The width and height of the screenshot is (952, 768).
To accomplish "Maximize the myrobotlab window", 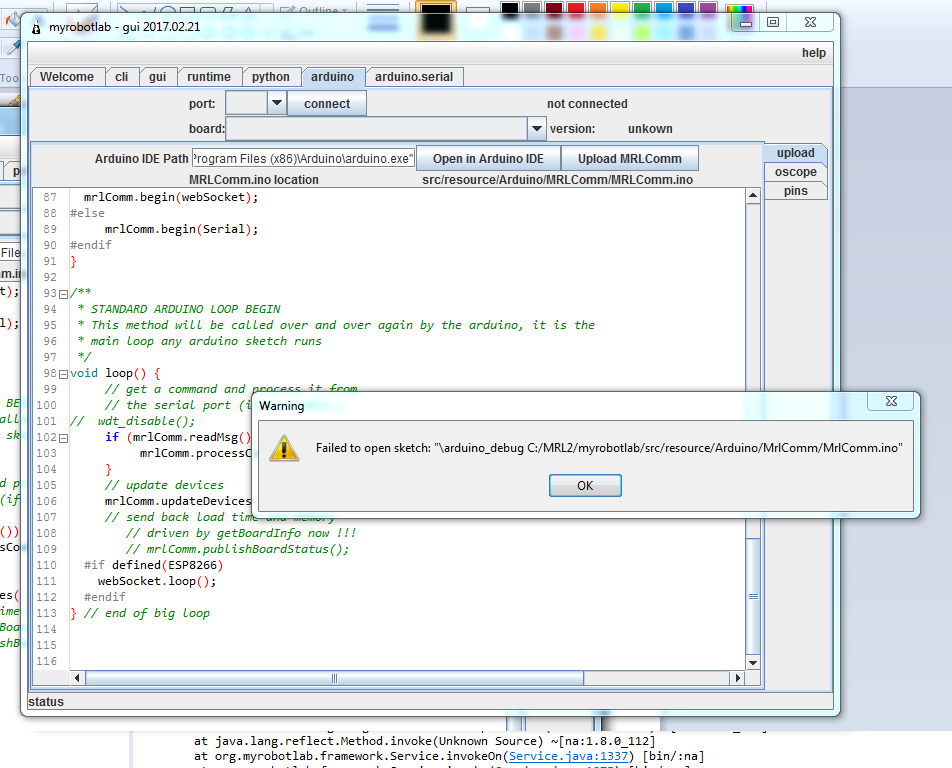I will point(773,22).
